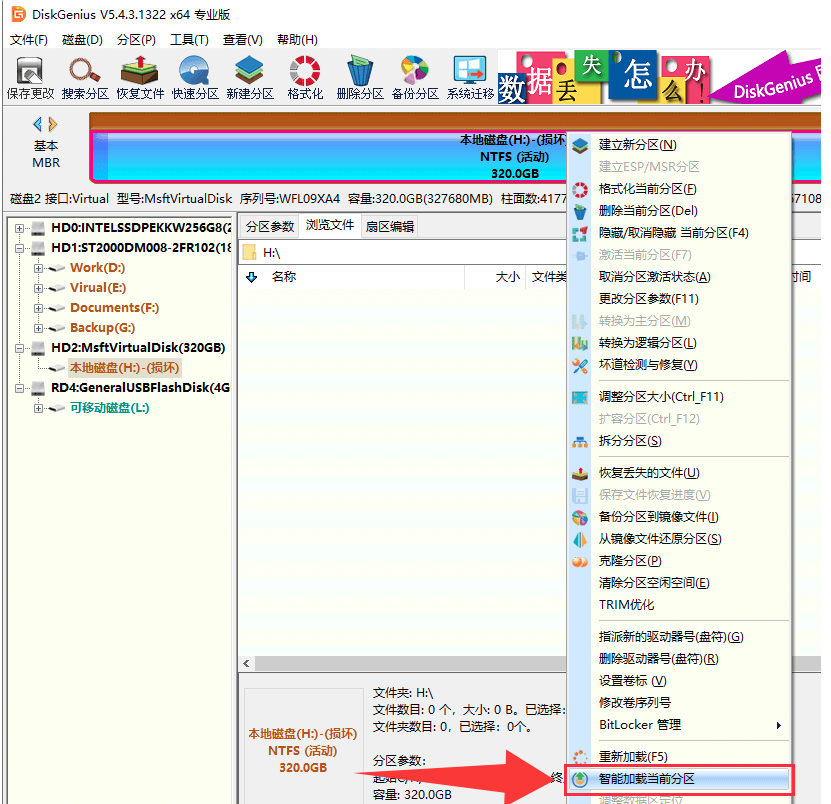The width and height of the screenshot is (831, 804).
Task: Click the 新建分区 toolbar icon
Action: click(x=250, y=78)
